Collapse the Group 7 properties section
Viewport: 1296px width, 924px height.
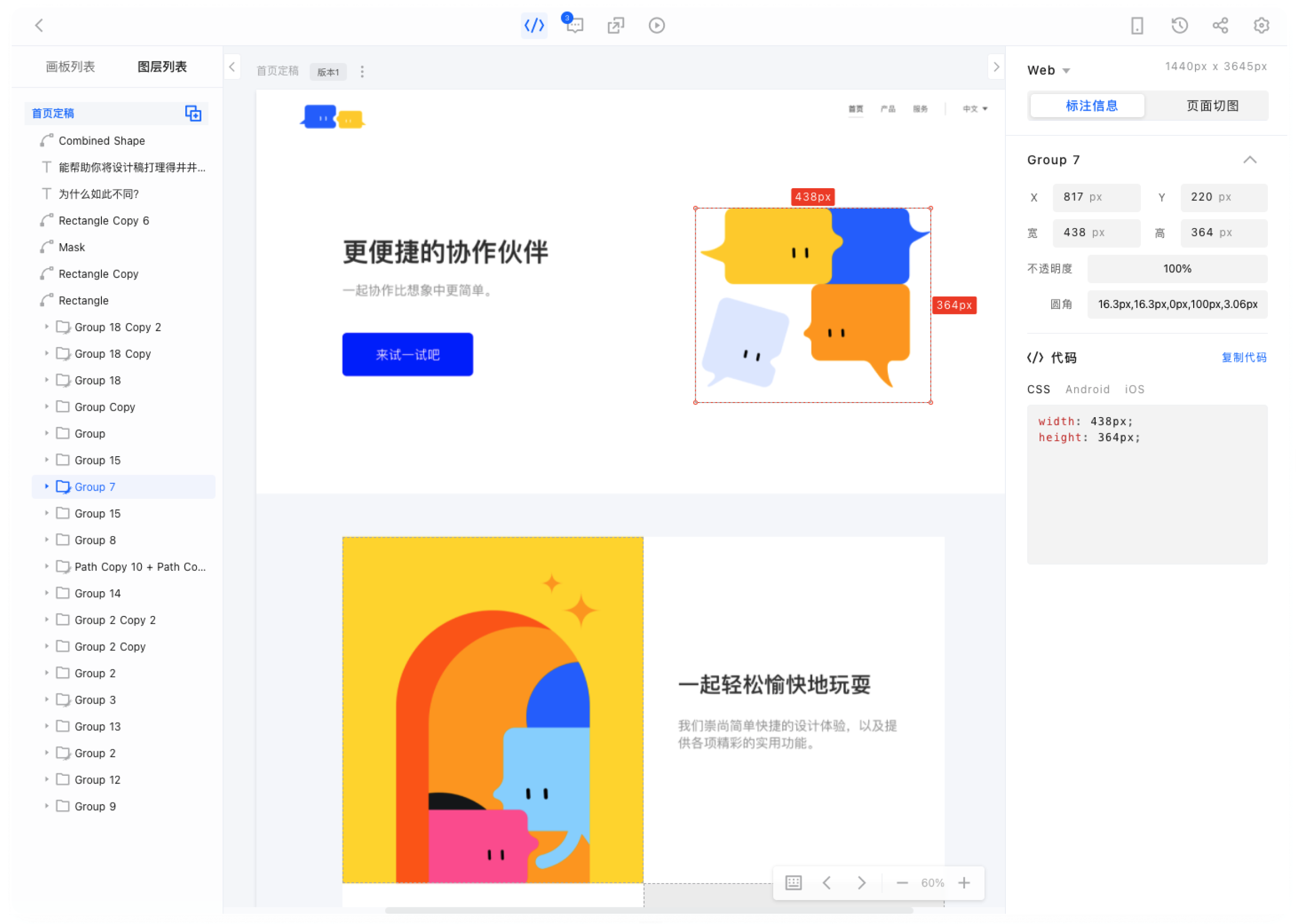1249,160
